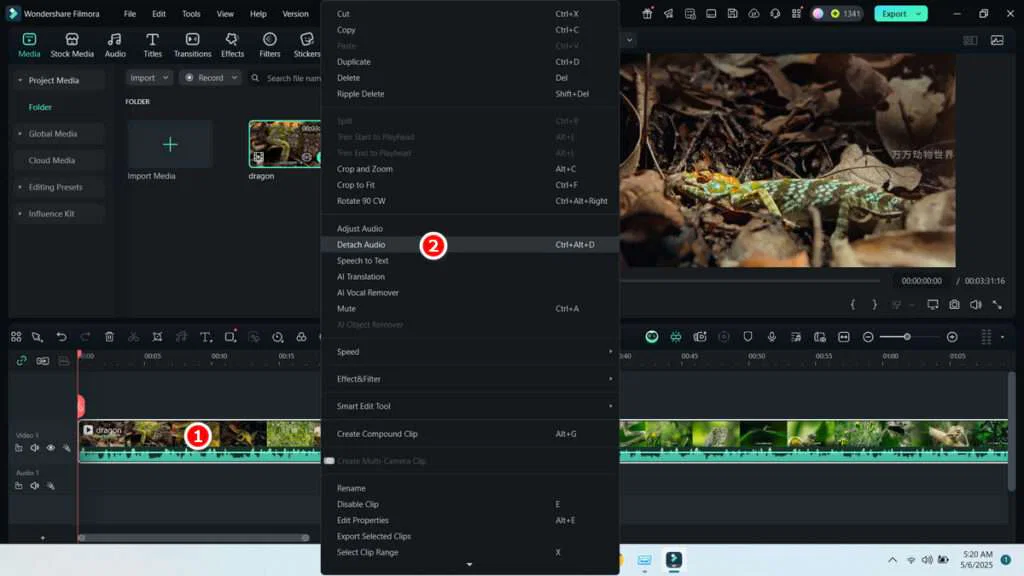This screenshot has height=576, width=1024.
Task: Click the Delete clip trash icon
Action: pyautogui.click(x=109, y=337)
